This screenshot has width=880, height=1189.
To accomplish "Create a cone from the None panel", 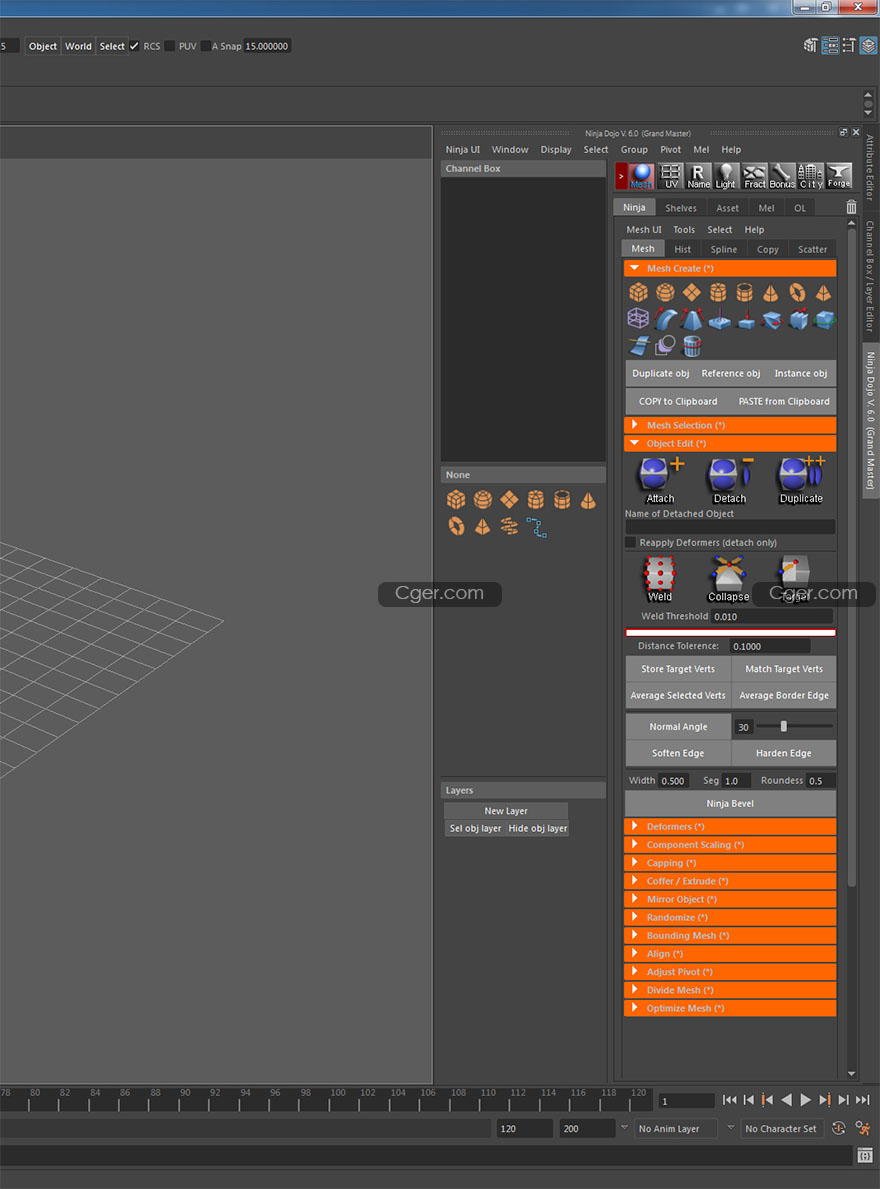I will [588, 500].
